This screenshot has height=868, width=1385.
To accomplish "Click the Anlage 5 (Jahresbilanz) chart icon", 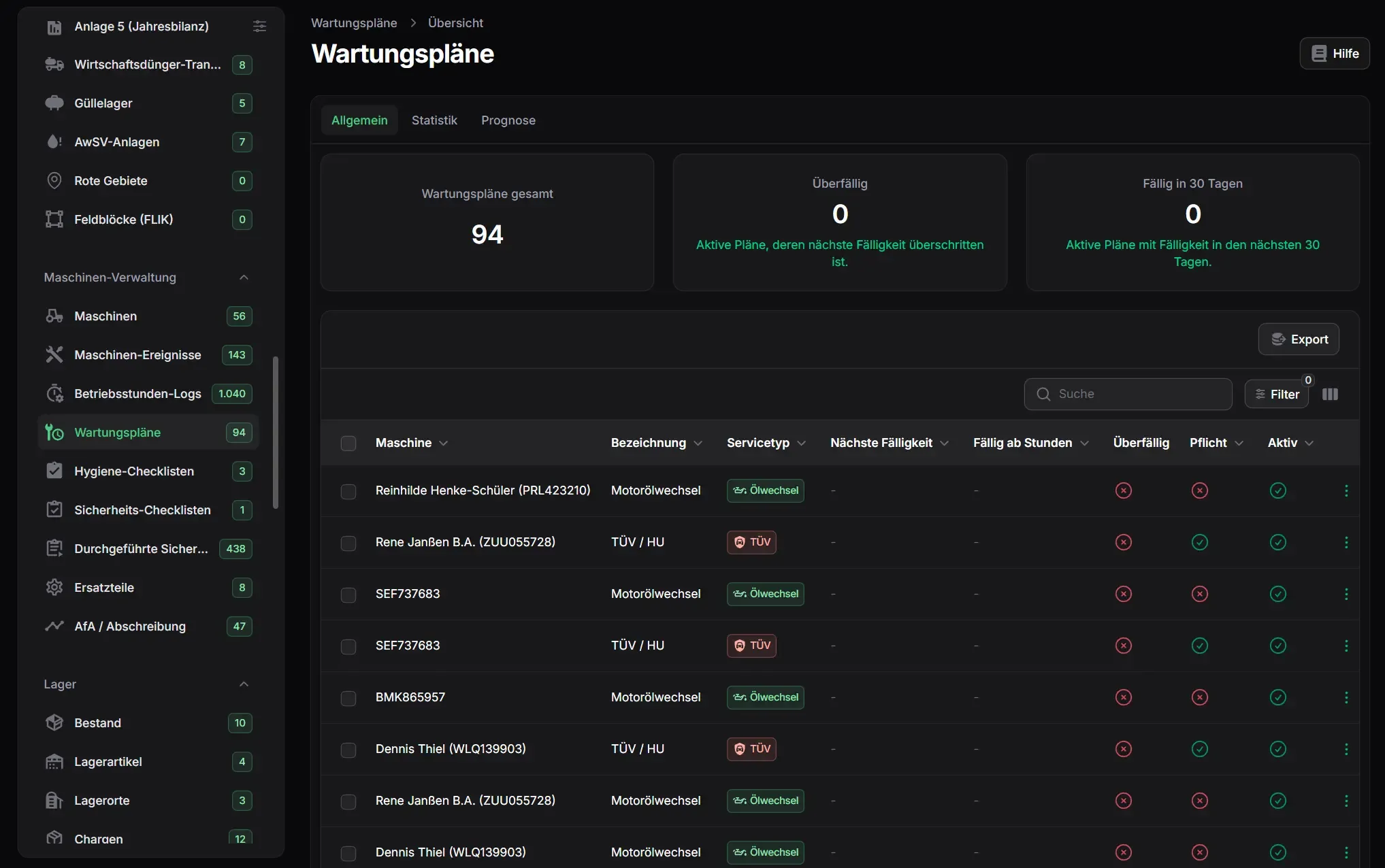I will tap(54, 27).
